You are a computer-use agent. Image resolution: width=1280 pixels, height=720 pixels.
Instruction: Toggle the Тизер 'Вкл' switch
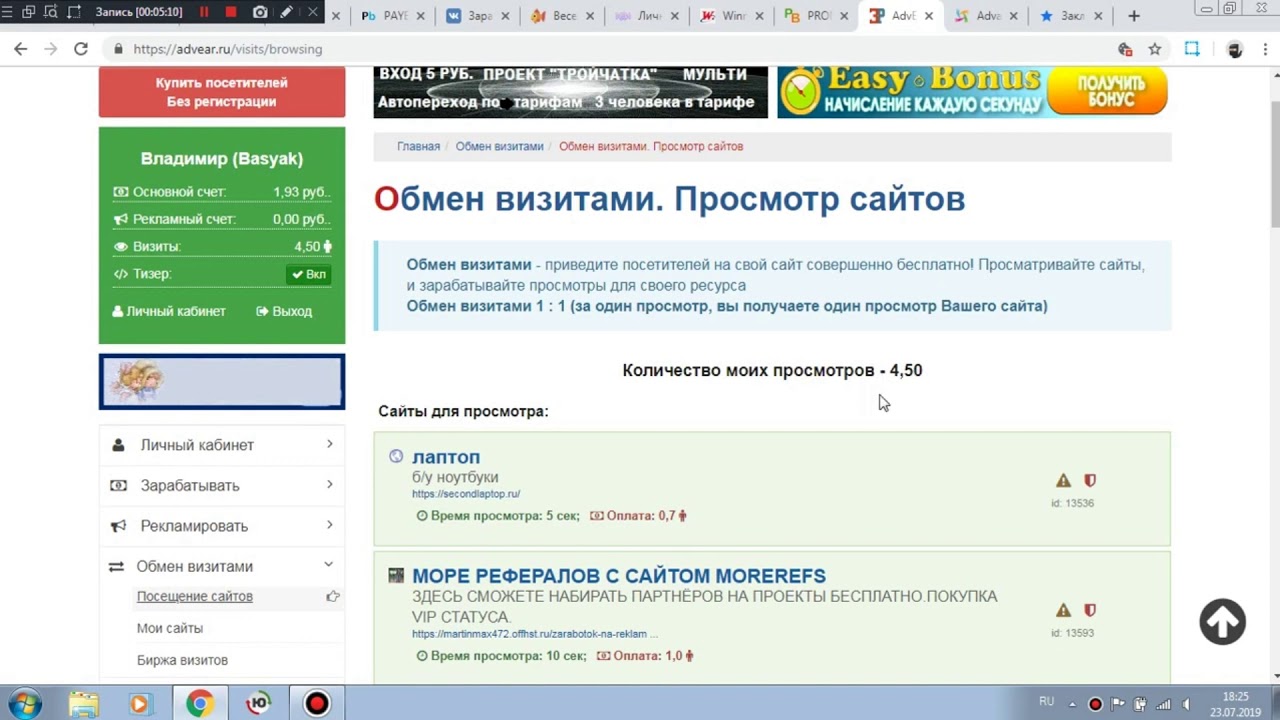pos(309,274)
